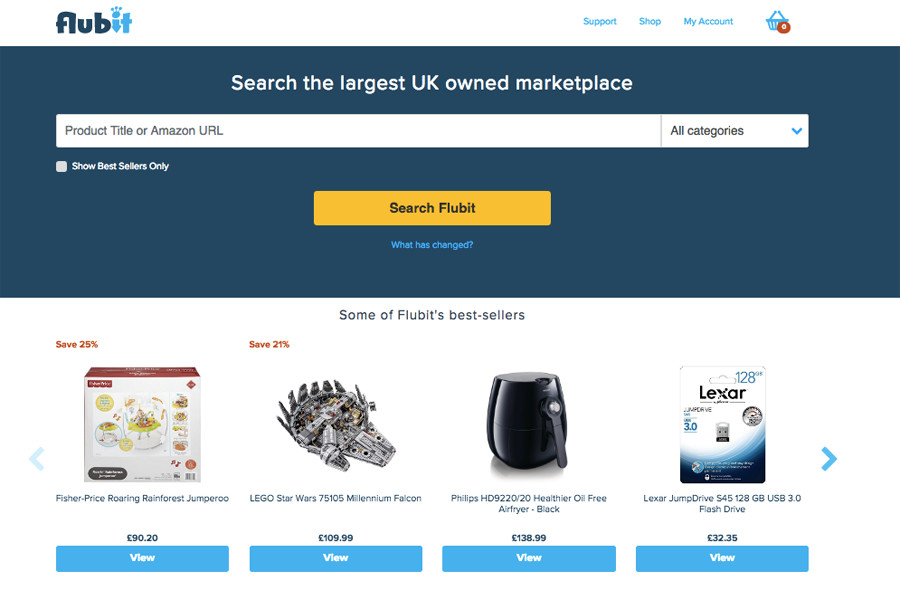Click the Flubit logo

[94, 21]
